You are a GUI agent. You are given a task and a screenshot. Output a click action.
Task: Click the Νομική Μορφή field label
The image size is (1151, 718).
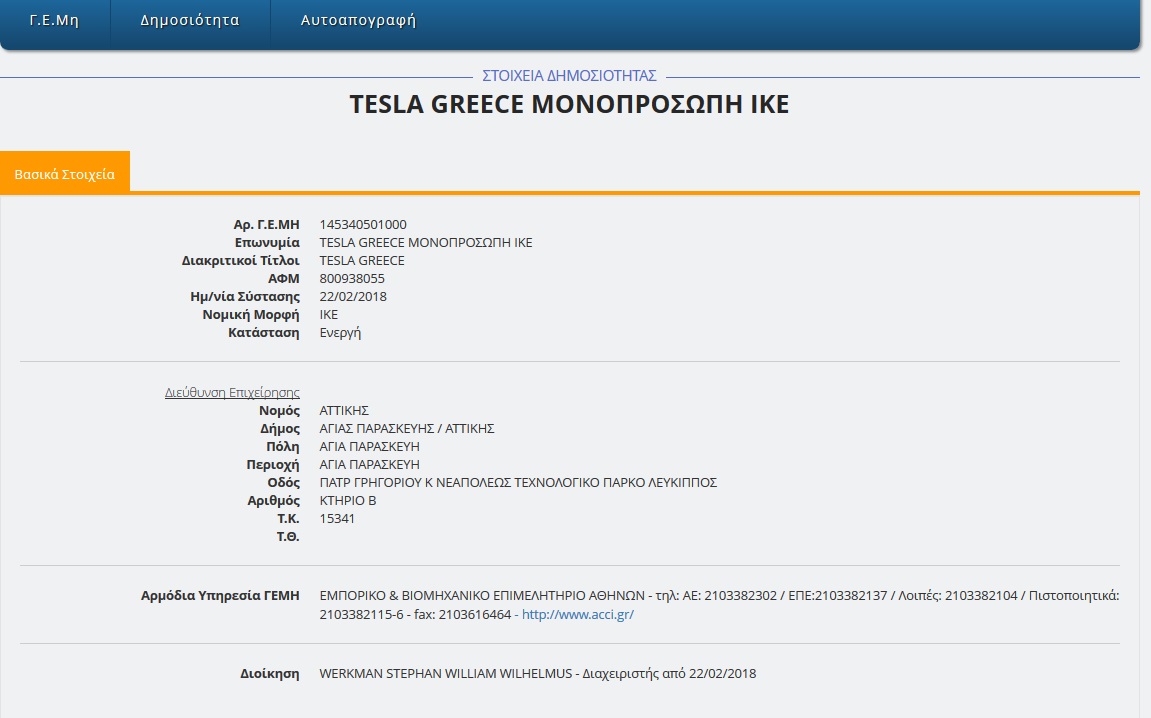(251, 314)
